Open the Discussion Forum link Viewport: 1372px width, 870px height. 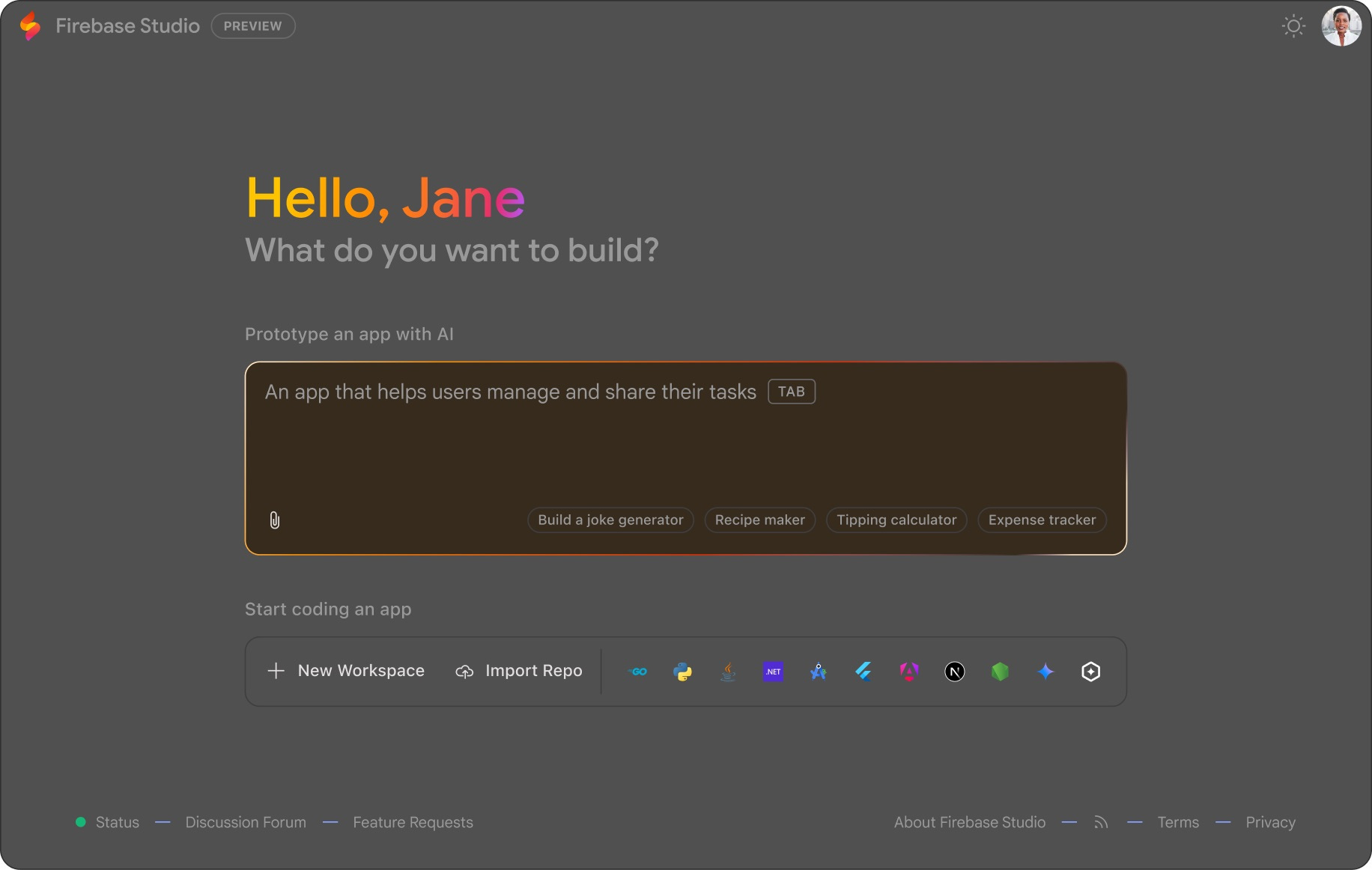[246, 822]
